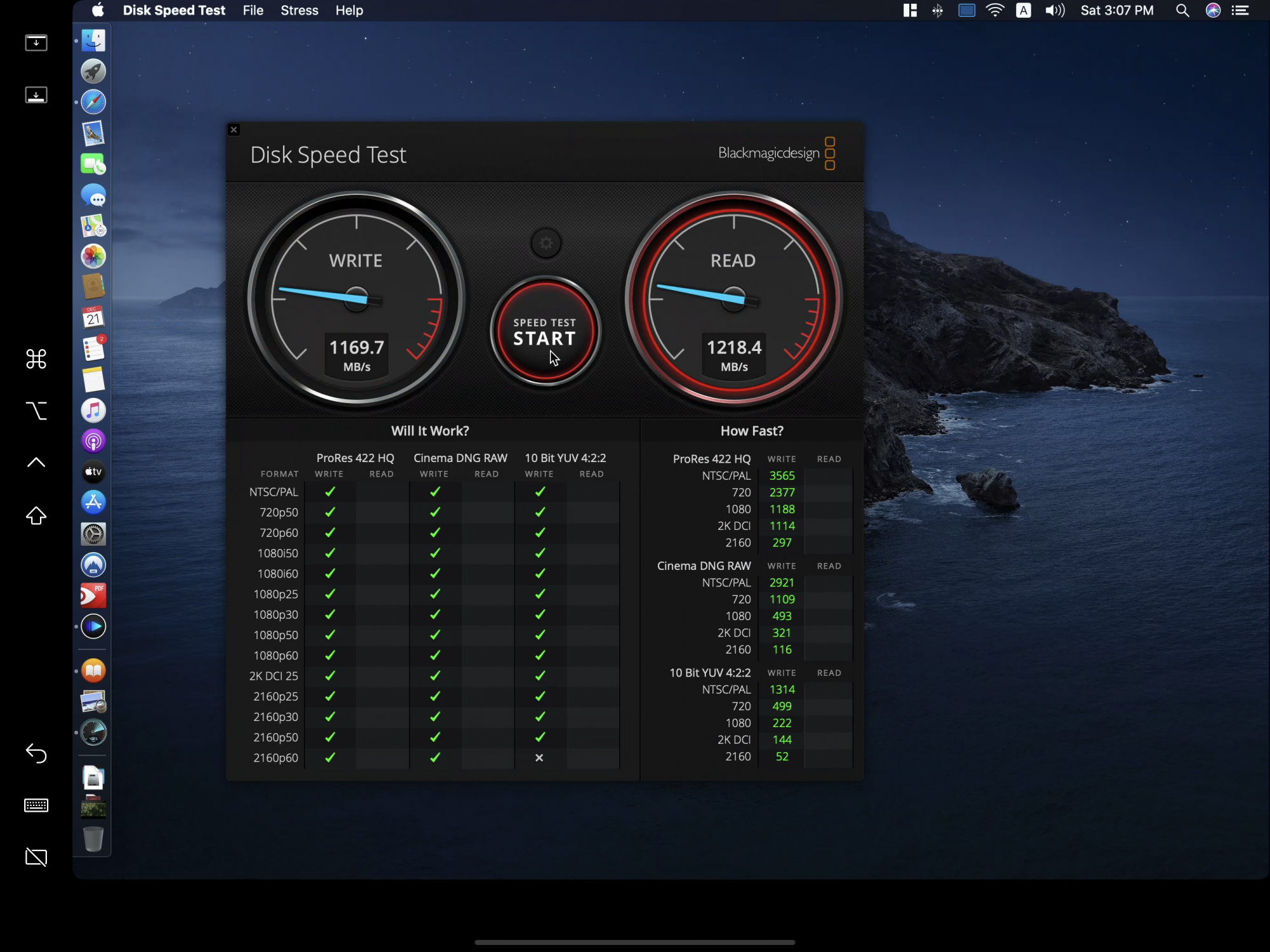1270x952 pixels.
Task: Activate Siri from the menu bar
Action: (1213, 10)
